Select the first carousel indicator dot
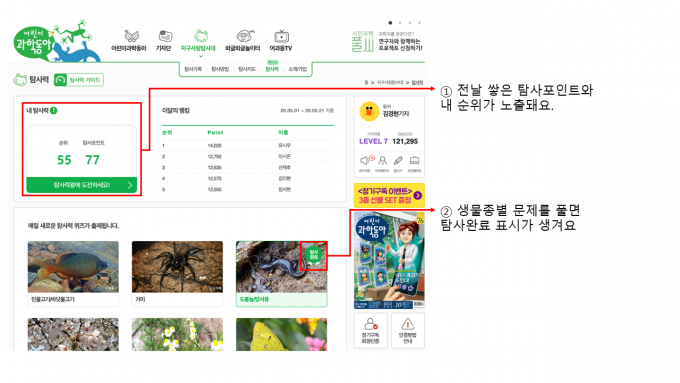The width and height of the screenshot is (680, 383). click(x=390, y=23)
